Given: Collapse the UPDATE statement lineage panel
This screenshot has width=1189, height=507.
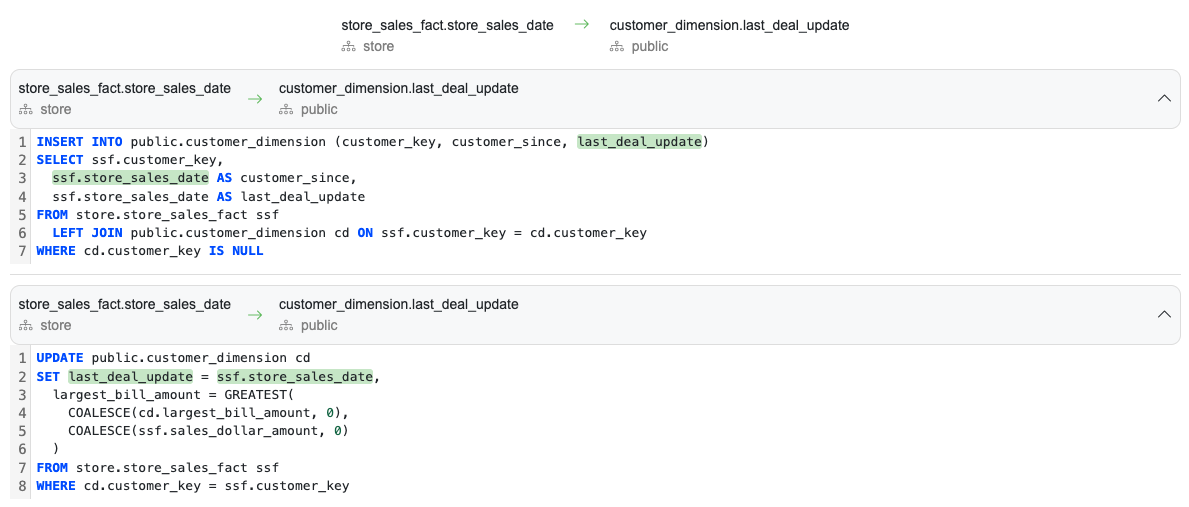Looking at the screenshot, I should coord(1163,314).
